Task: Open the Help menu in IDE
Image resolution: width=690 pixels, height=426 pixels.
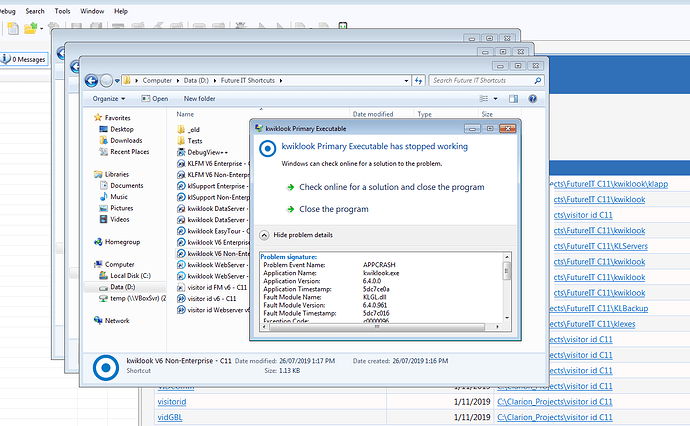Action: point(121,11)
